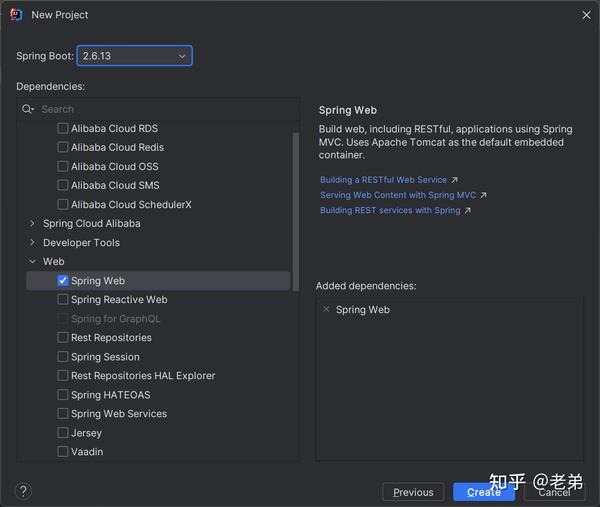Image resolution: width=600 pixels, height=507 pixels.
Task: Go back with the Previous button
Action: (413, 492)
